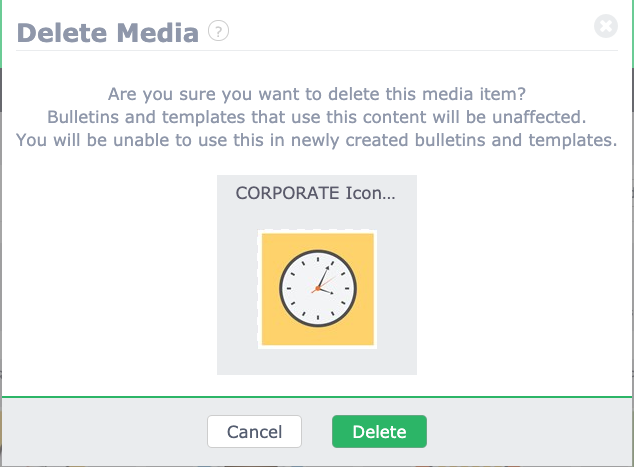Click the orange center pivot of the clock
The image size is (634, 467).
click(x=318, y=288)
